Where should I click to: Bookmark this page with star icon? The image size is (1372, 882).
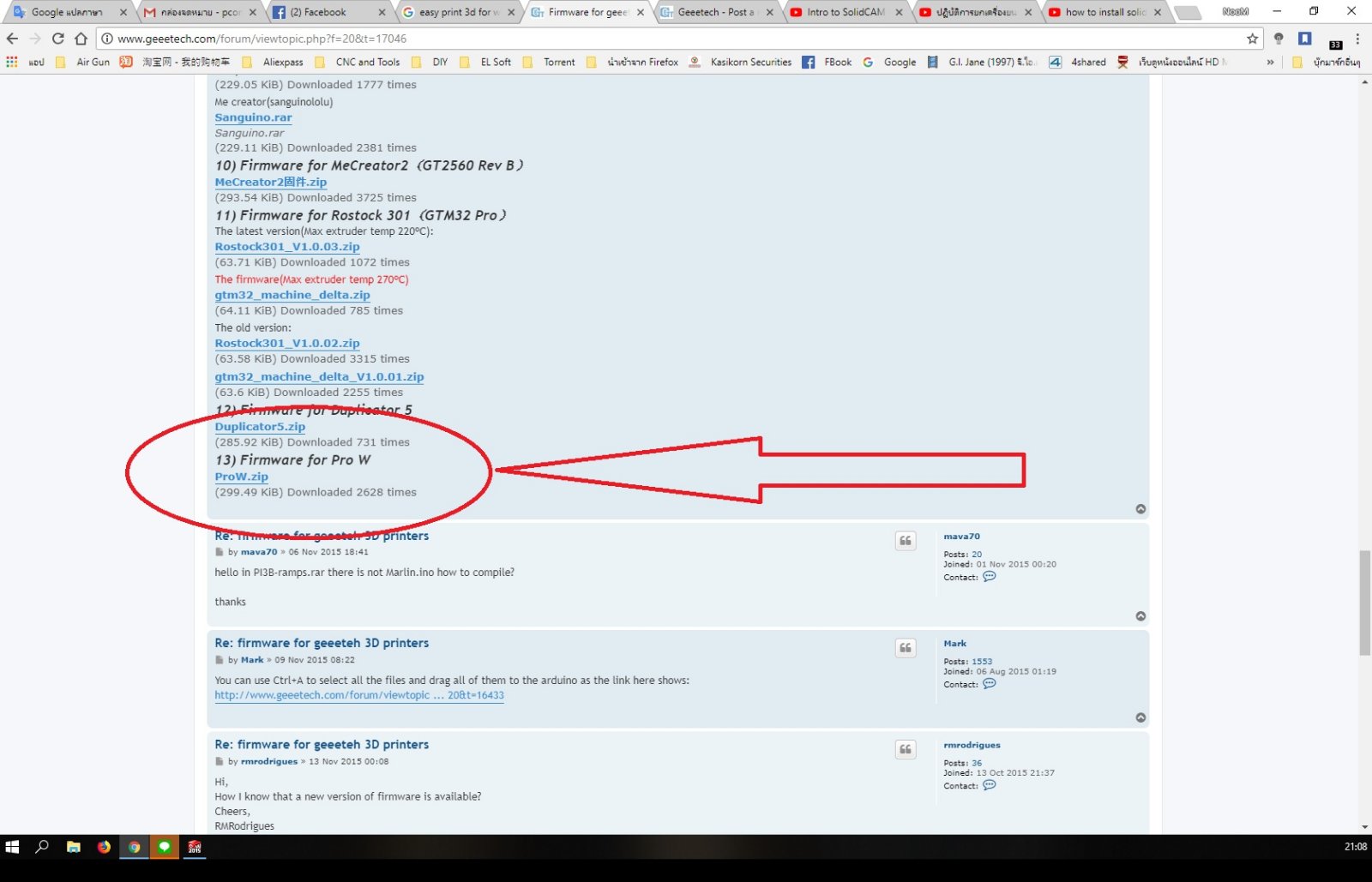(x=1252, y=39)
